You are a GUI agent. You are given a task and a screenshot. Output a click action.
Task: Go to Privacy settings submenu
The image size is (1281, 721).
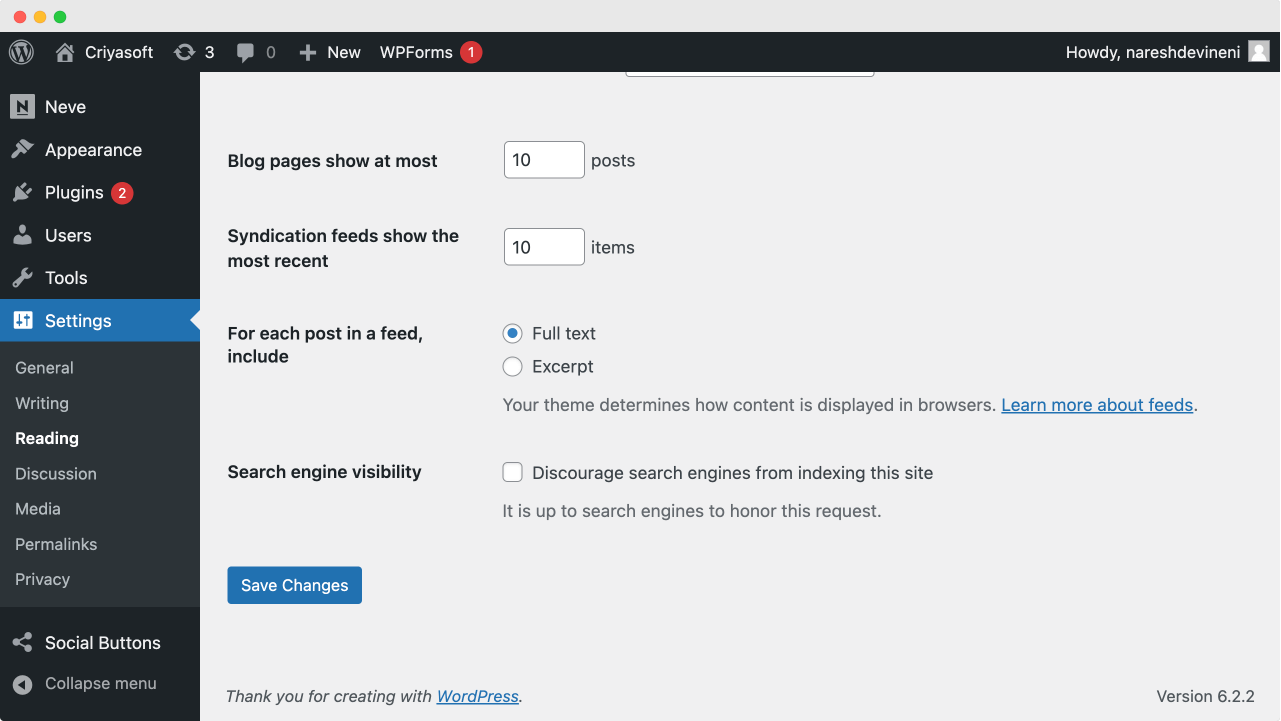[42, 579]
